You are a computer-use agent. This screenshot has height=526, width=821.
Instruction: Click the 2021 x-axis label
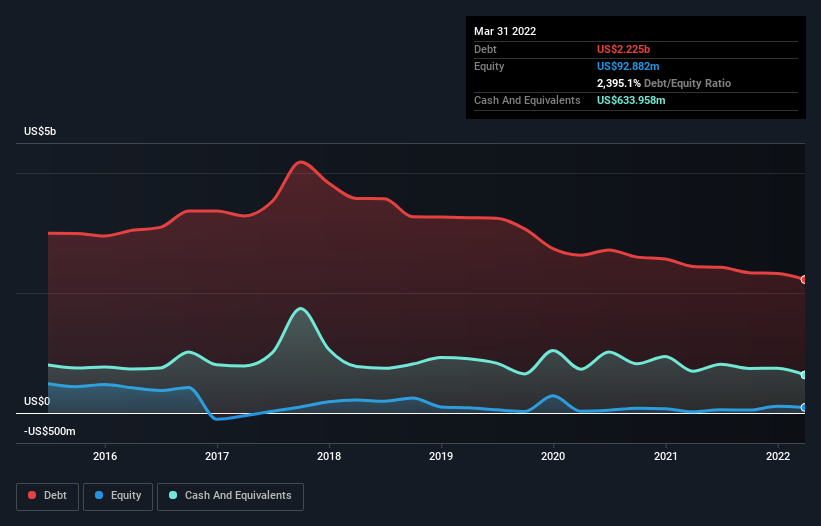coord(665,456)
